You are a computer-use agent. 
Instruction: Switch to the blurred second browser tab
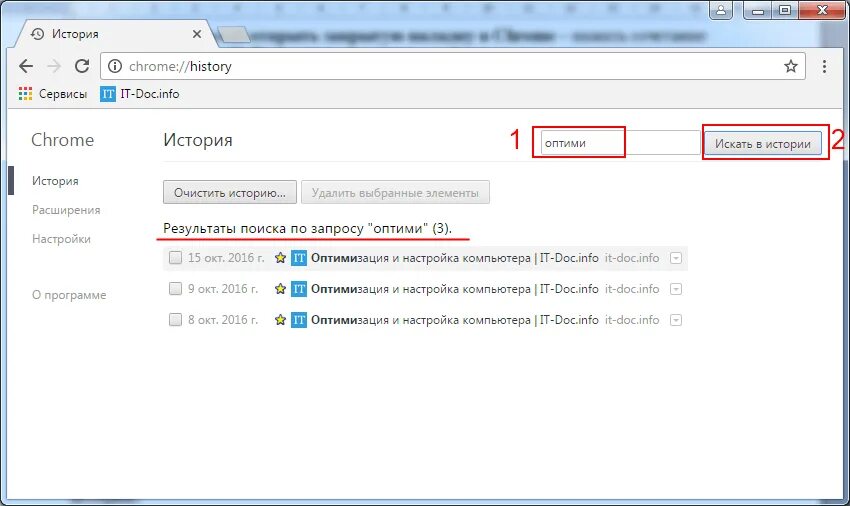(x=234, y=36)
